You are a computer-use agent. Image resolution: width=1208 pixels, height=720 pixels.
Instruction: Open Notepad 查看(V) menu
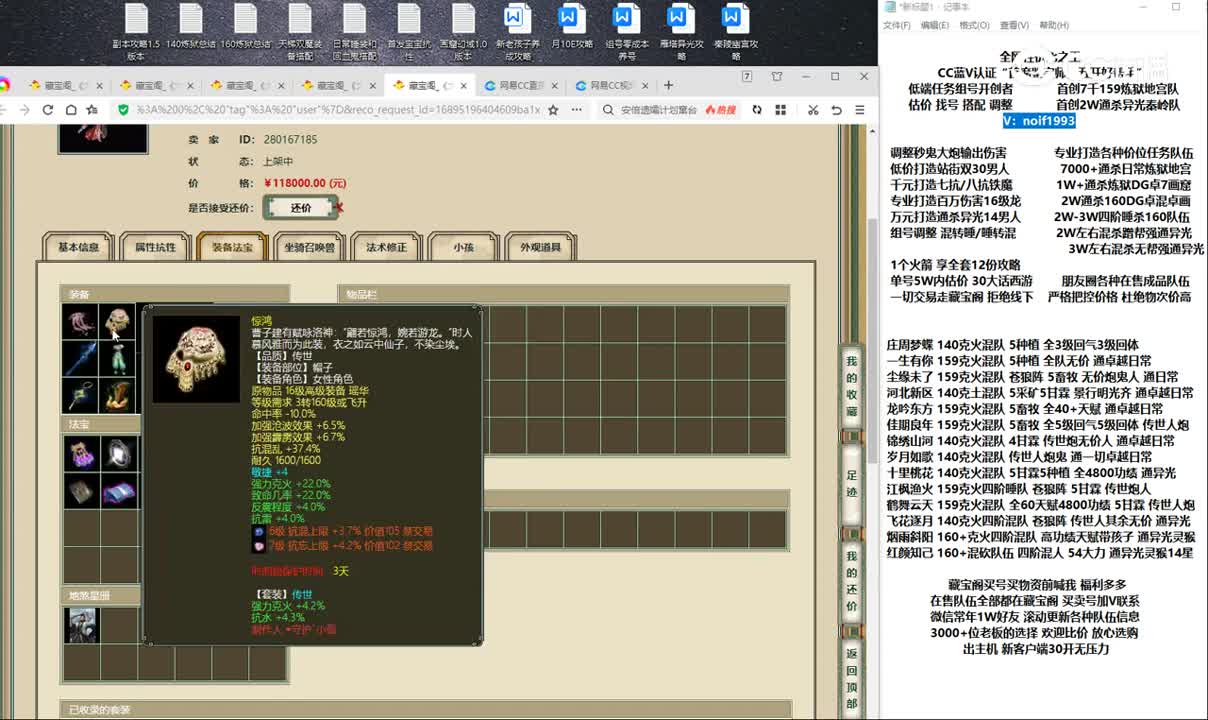point(1014,25)
